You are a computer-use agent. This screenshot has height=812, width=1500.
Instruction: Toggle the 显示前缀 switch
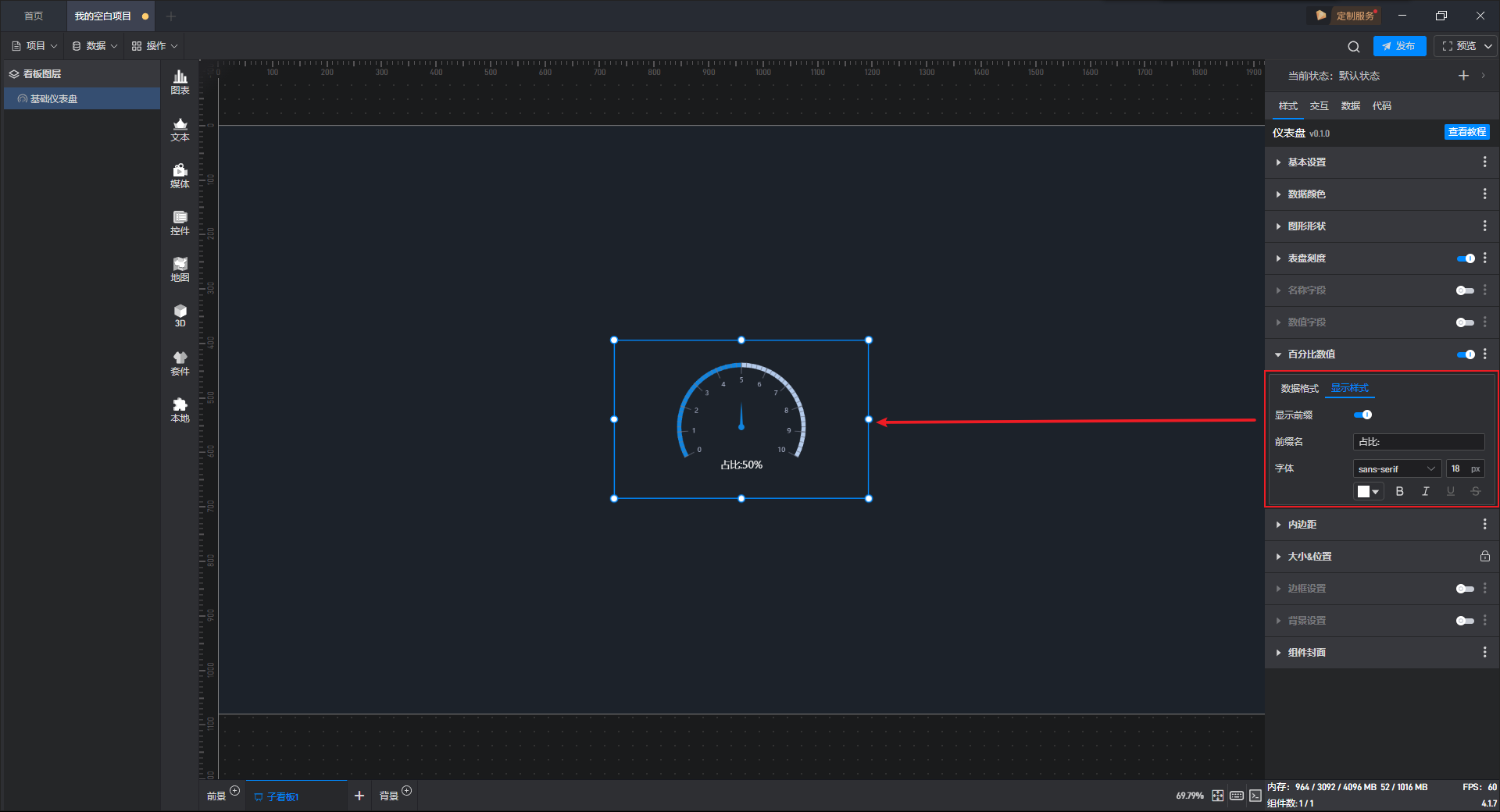click(x=1362, y=415)
